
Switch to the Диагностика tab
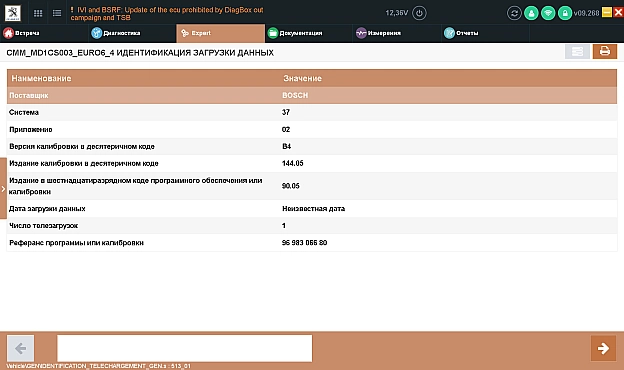(132, 33)
